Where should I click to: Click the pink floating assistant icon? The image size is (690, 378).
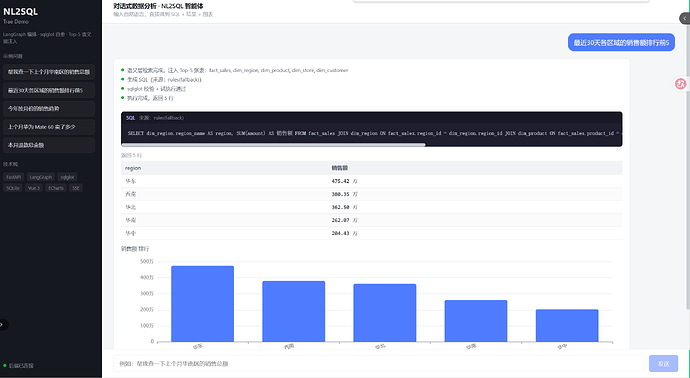680,84
